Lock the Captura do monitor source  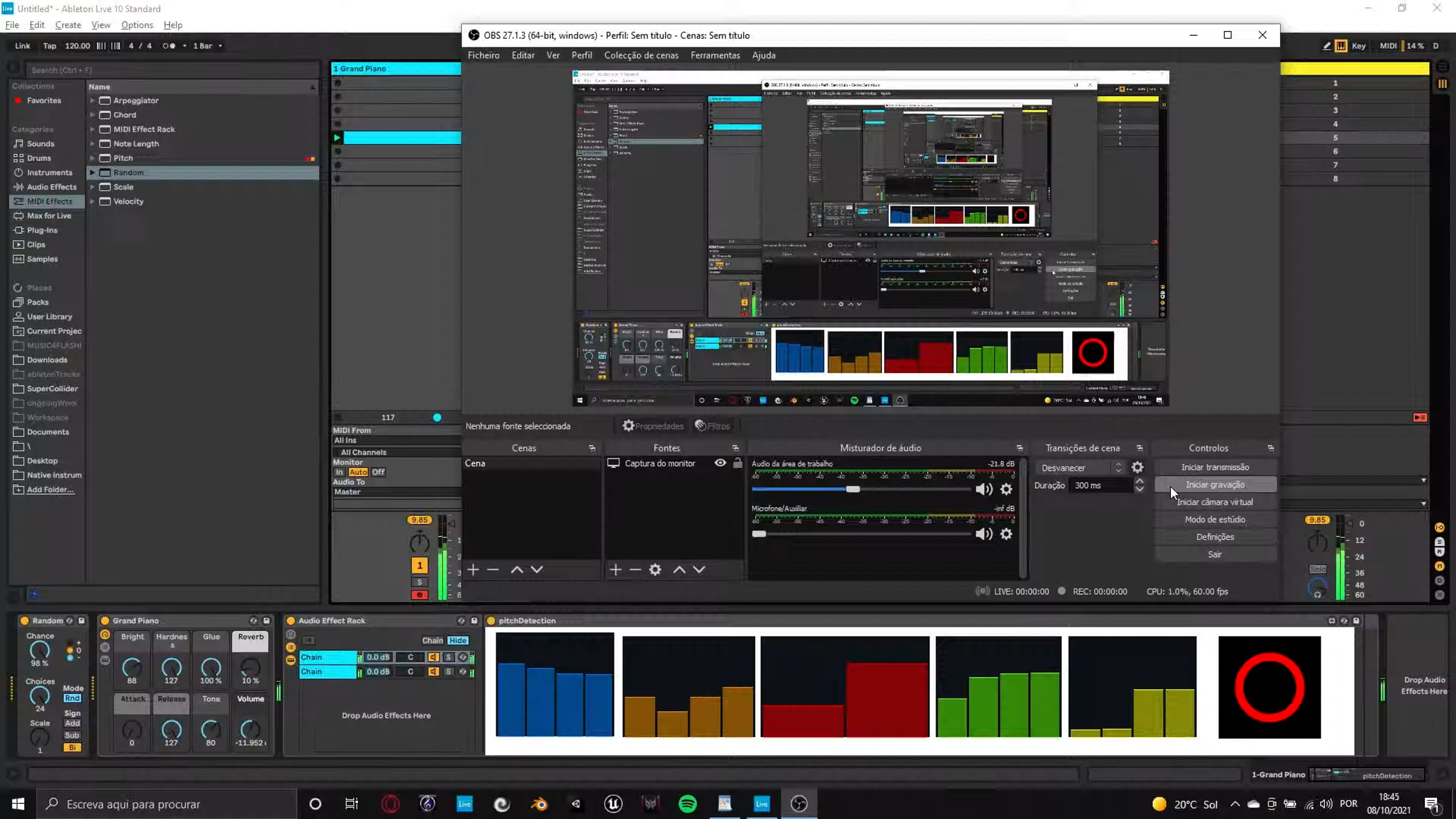point(737,463)
